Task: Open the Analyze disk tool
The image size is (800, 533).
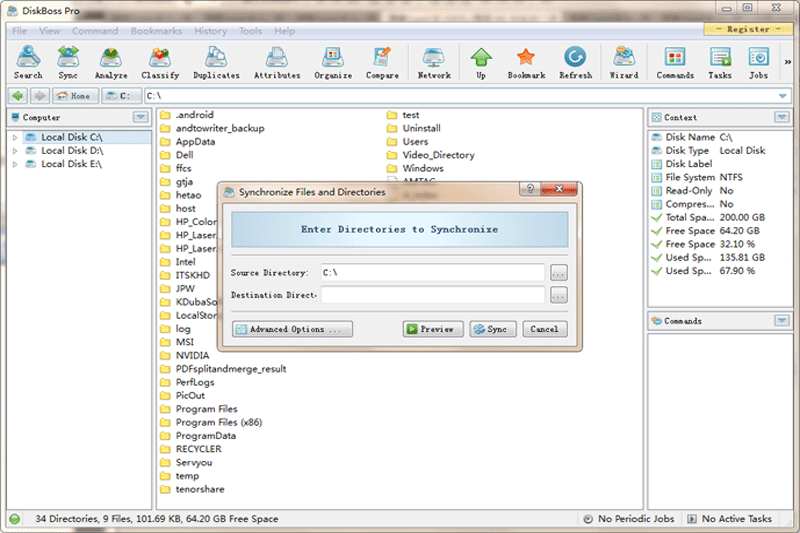Action: pyautogui.click(x=111, y=62)
